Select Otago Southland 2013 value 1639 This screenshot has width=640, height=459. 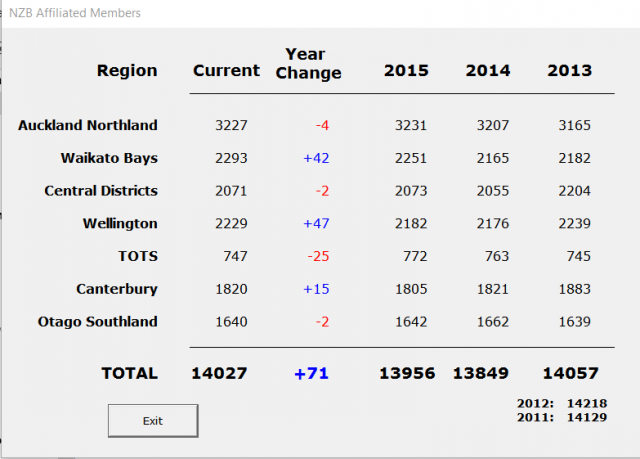click(574, 322)
